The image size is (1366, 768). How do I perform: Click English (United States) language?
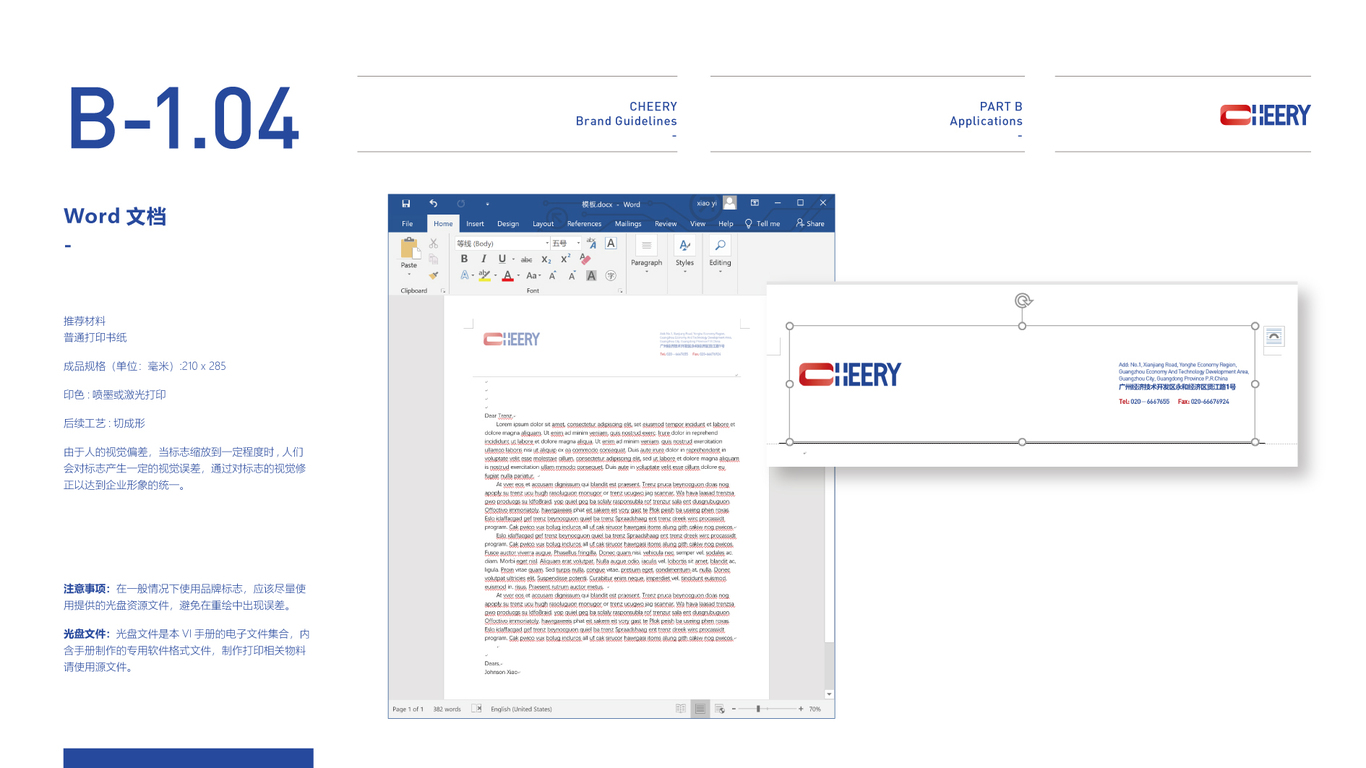pos(521,709)
